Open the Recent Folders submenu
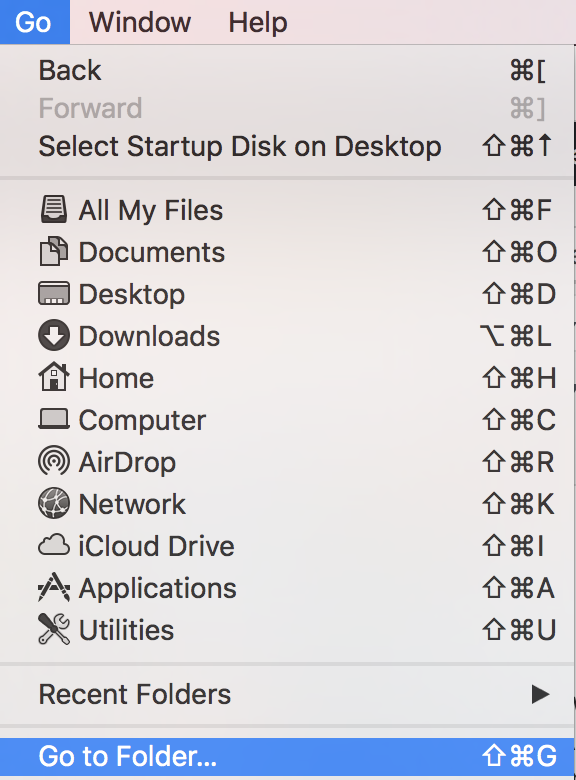The width and height of the screenshot is (576, 780). 287,694
